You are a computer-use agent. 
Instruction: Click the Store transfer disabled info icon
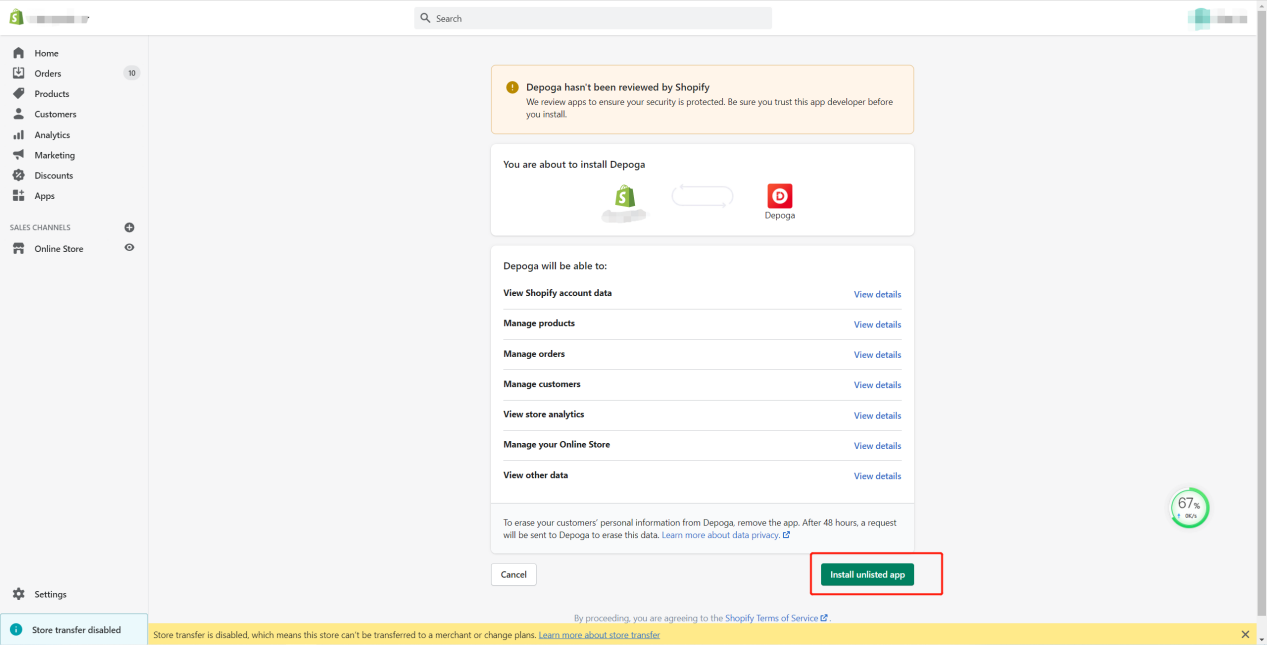(16, 630)
